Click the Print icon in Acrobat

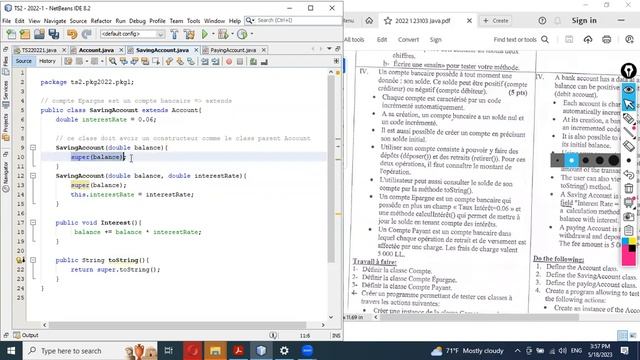[x=607, y=40]
